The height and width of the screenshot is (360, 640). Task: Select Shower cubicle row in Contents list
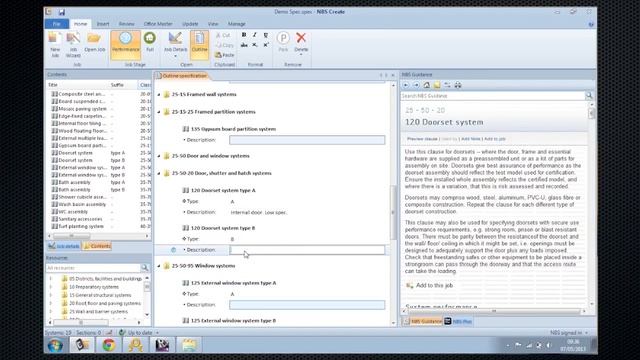pos(99,197)
